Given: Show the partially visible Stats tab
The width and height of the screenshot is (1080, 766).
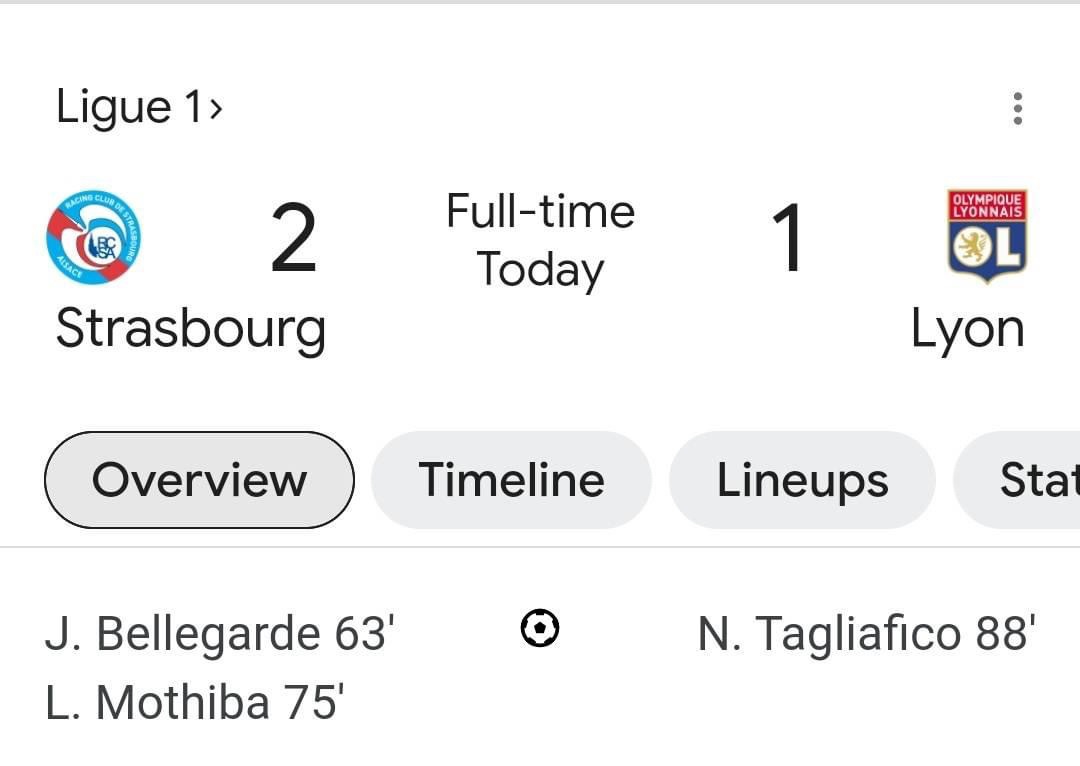Looking at the screenshot, I should tap(1017, 479).
